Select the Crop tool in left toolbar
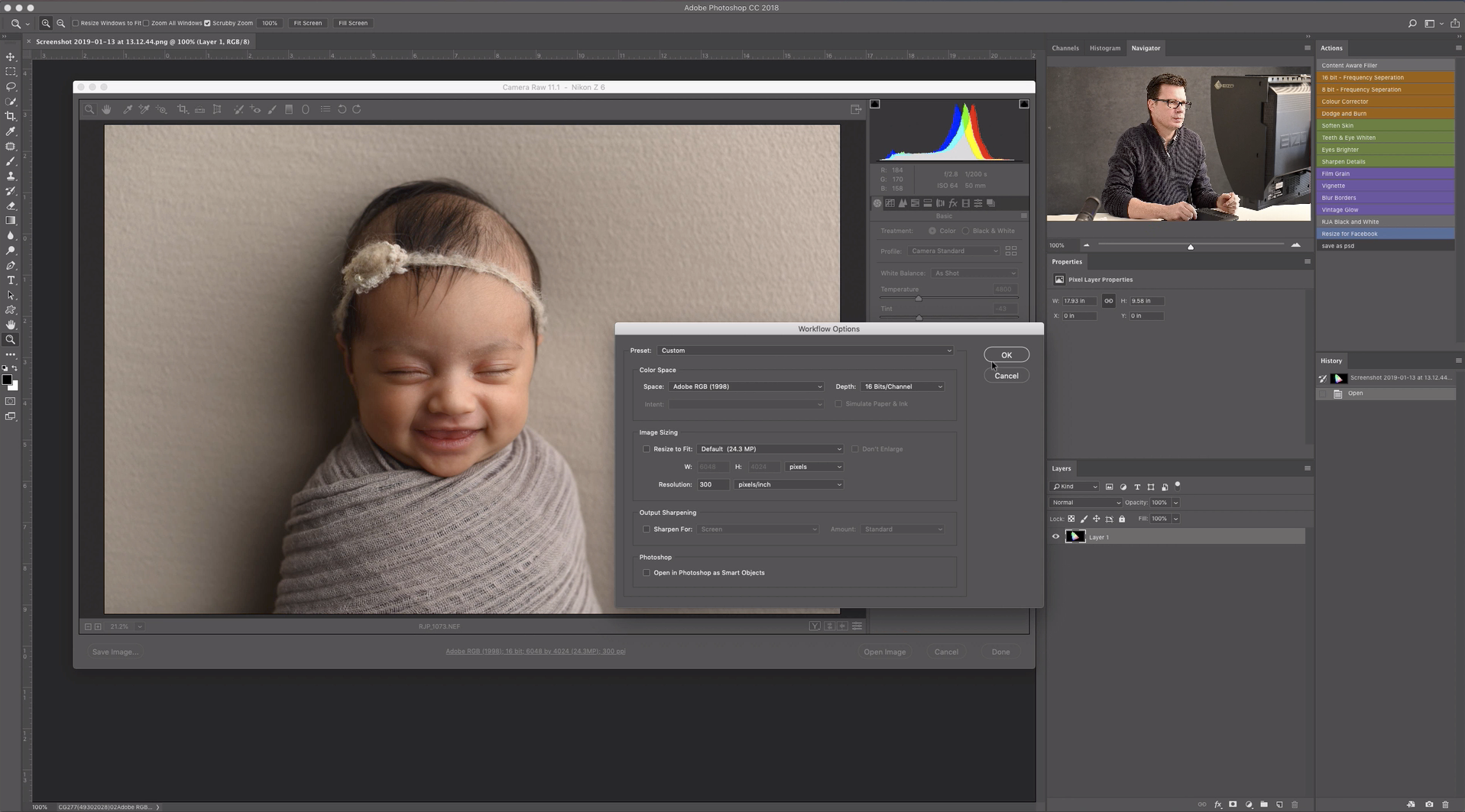1465x812 pixels. coord(11,117)
